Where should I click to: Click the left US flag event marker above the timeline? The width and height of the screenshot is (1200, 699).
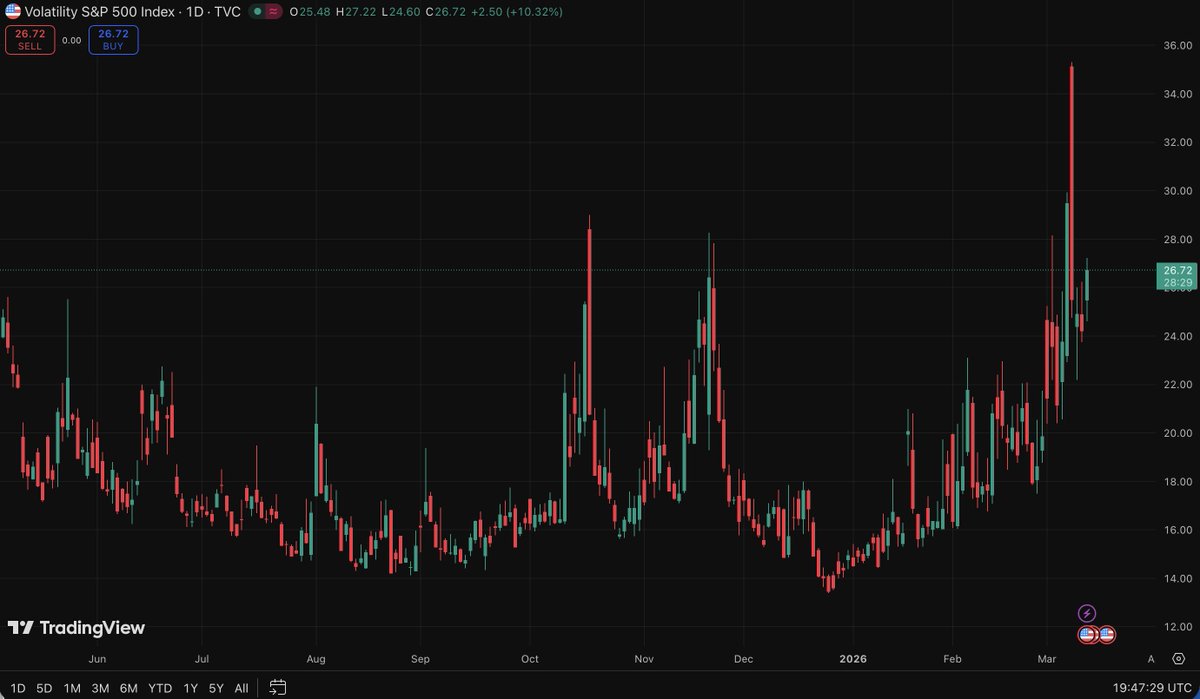click(1088, 634)
